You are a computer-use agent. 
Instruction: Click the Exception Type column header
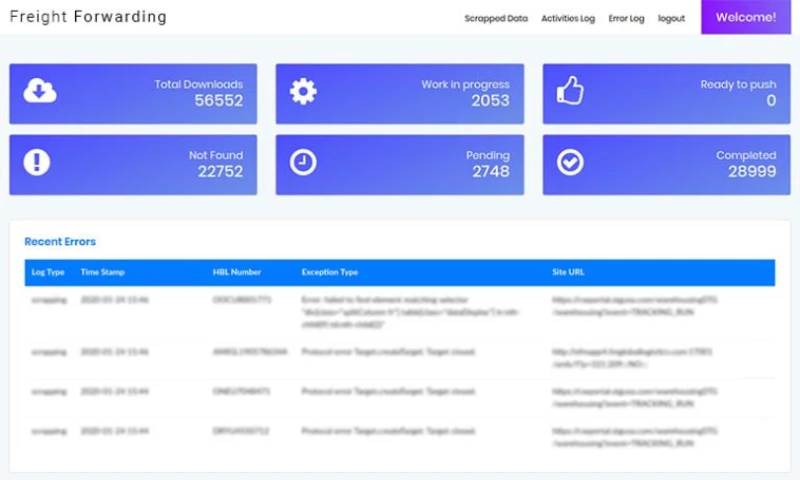click(x=330, y=272)
